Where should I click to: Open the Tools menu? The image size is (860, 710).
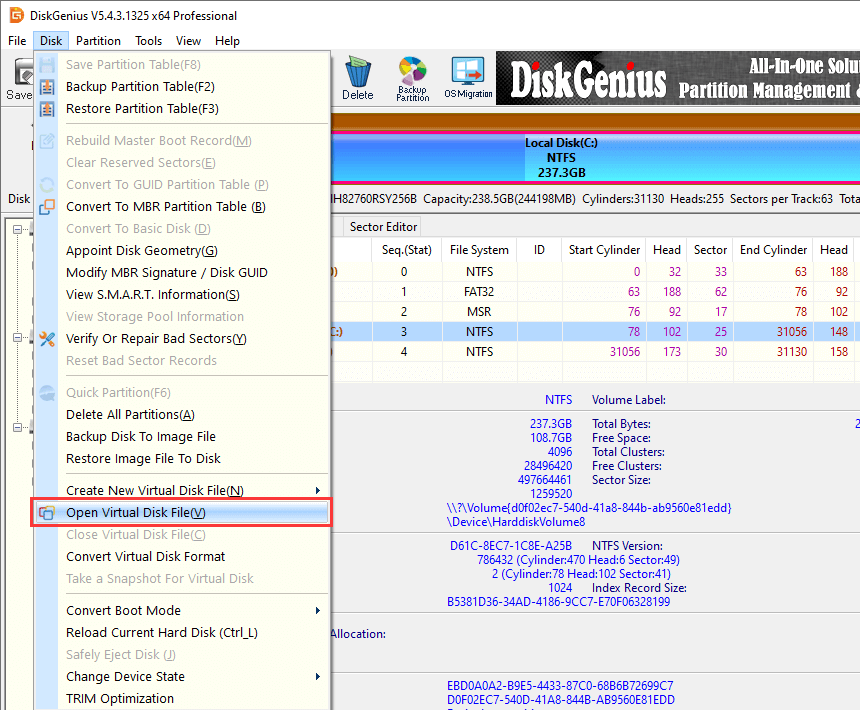click(149, 41)
